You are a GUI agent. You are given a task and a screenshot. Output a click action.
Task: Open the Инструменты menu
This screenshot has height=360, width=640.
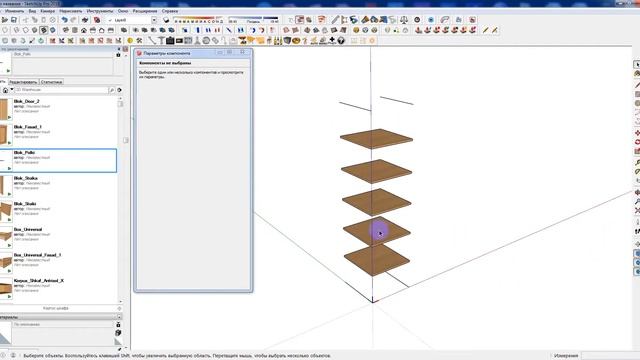pyautogui.click(x=100, y=11)
